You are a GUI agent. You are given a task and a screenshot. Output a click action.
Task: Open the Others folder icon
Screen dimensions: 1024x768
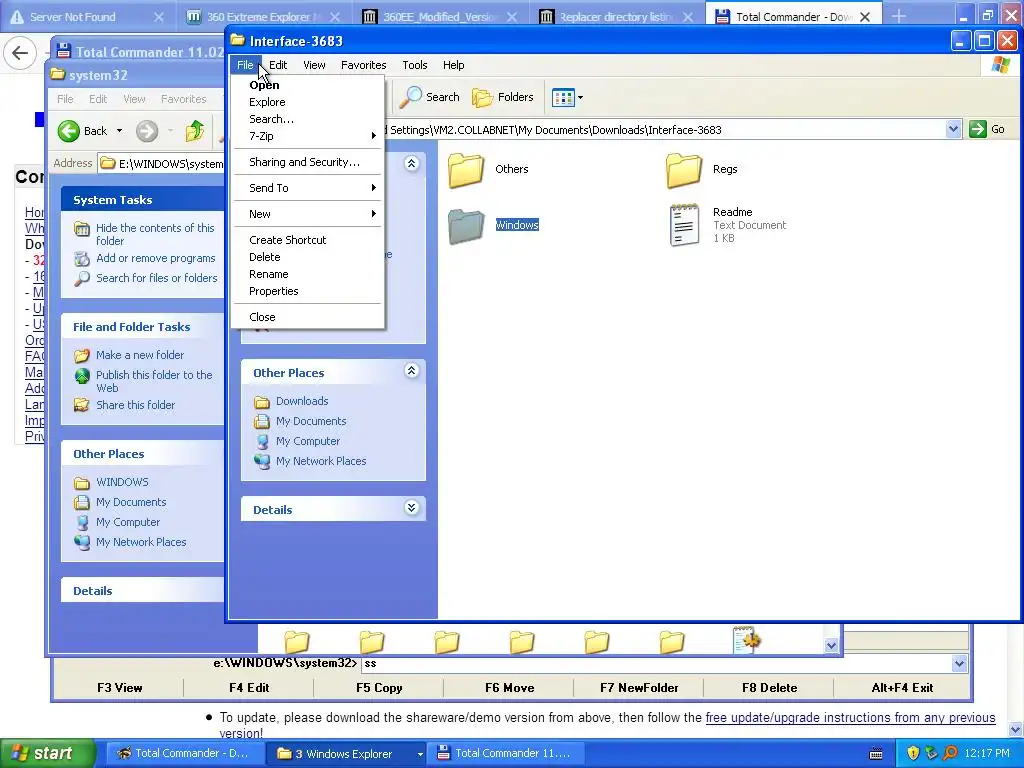coord(466,170)
